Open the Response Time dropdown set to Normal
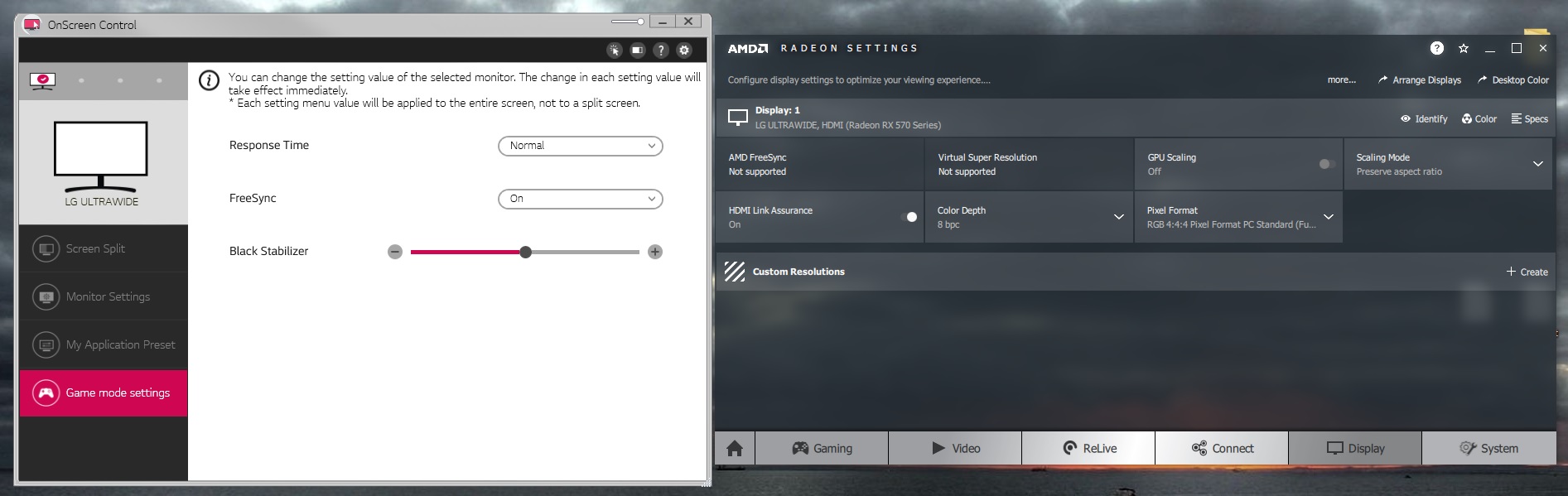 tap(581, 146)
